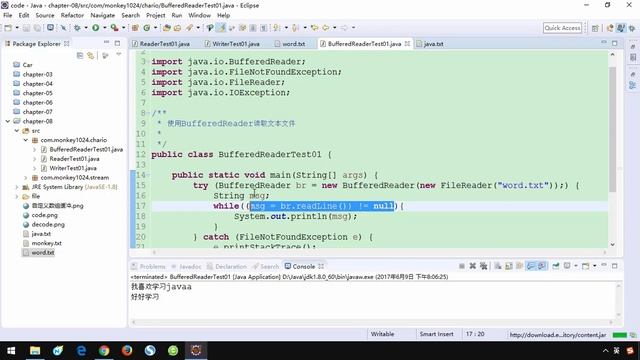Click the Save toolbar icon
The height and width of the screenshot is (360, 640).
pyautogui.click(x=26, y=28)
